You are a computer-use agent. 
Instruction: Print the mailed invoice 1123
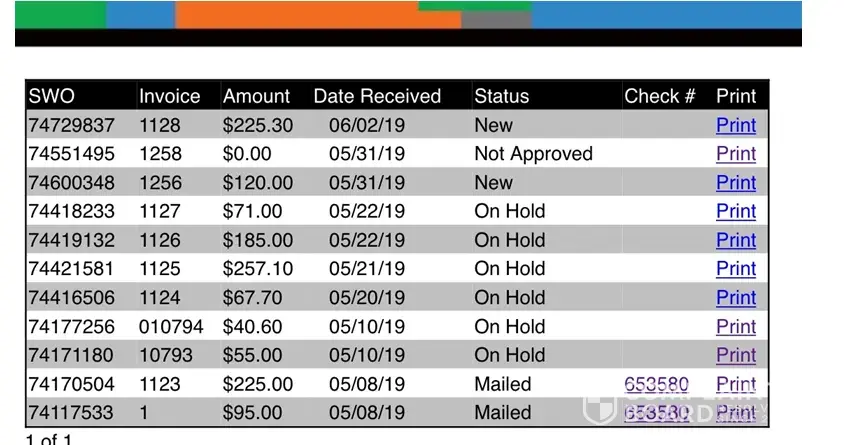pos(736,385)
